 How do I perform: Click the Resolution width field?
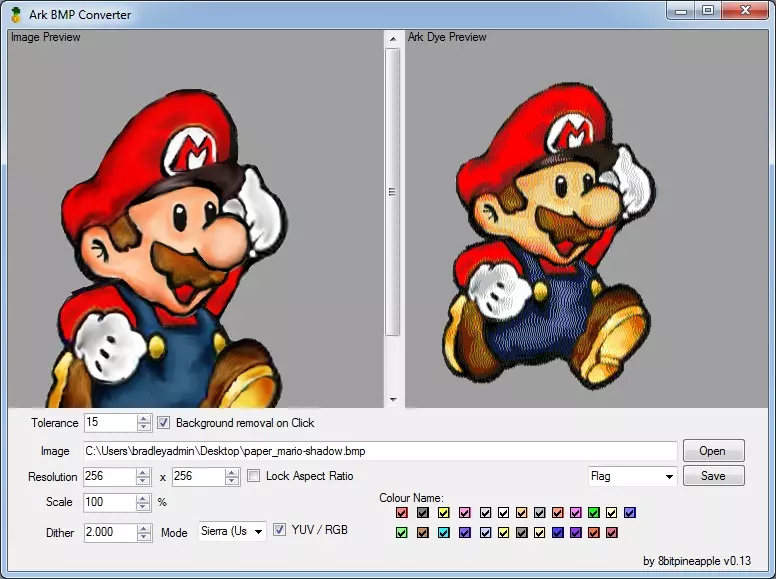[109, 477]
